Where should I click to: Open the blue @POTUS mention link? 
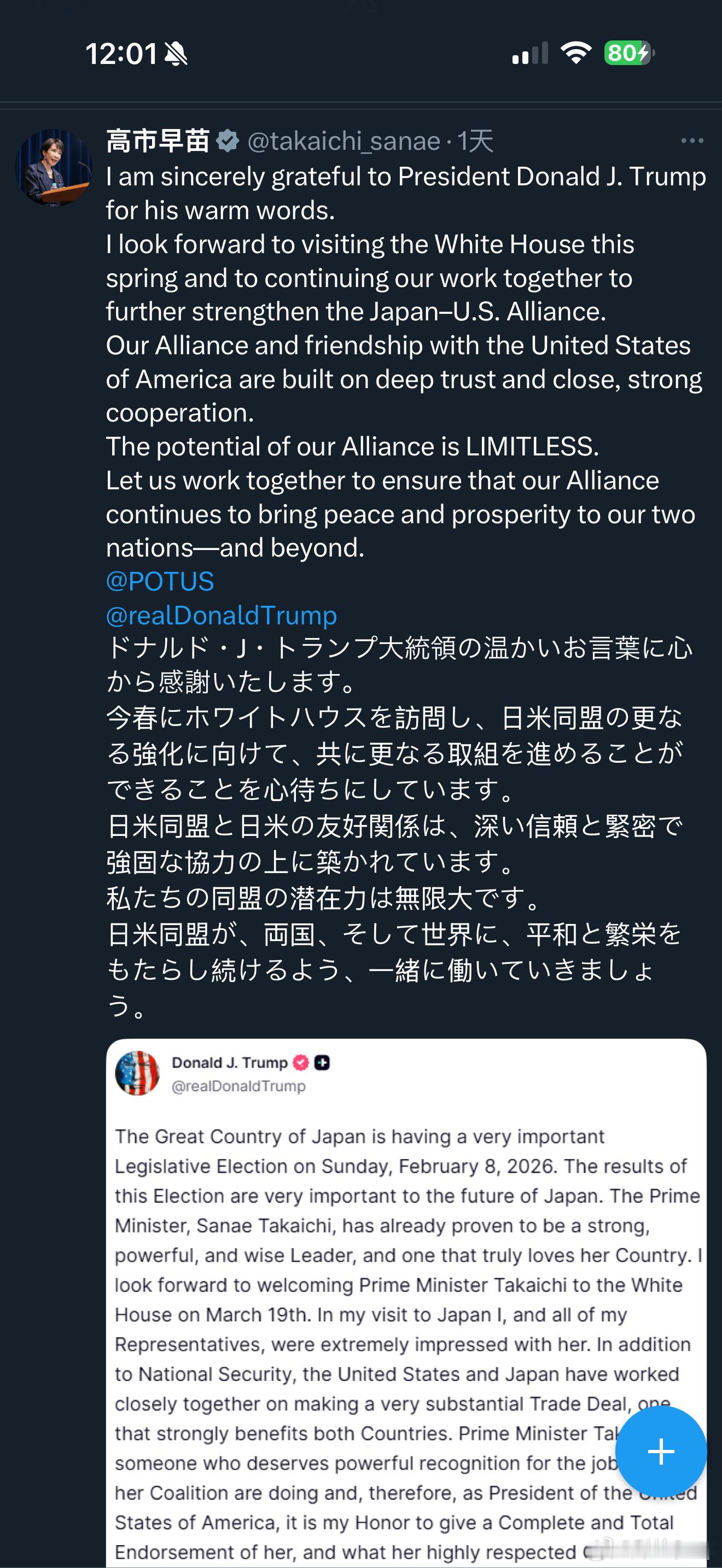[160, 581]
